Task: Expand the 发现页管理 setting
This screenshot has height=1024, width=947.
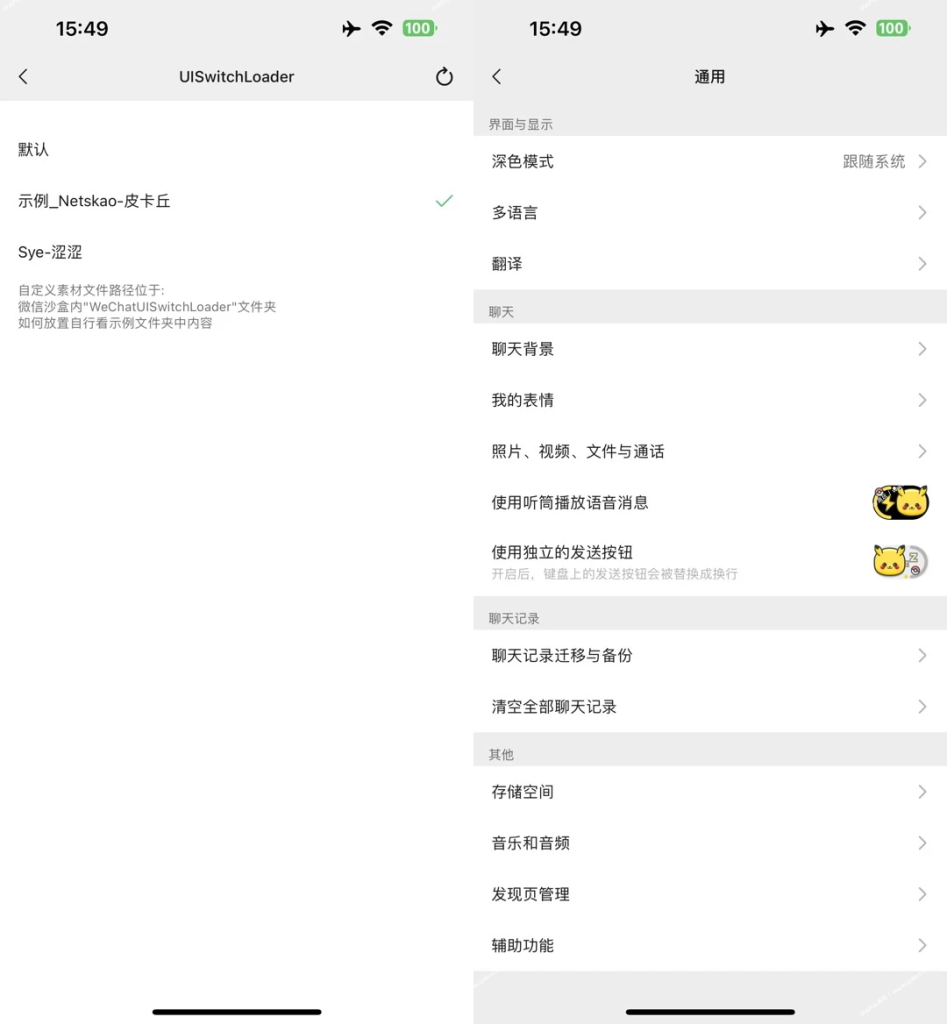Action: point(710,894)
